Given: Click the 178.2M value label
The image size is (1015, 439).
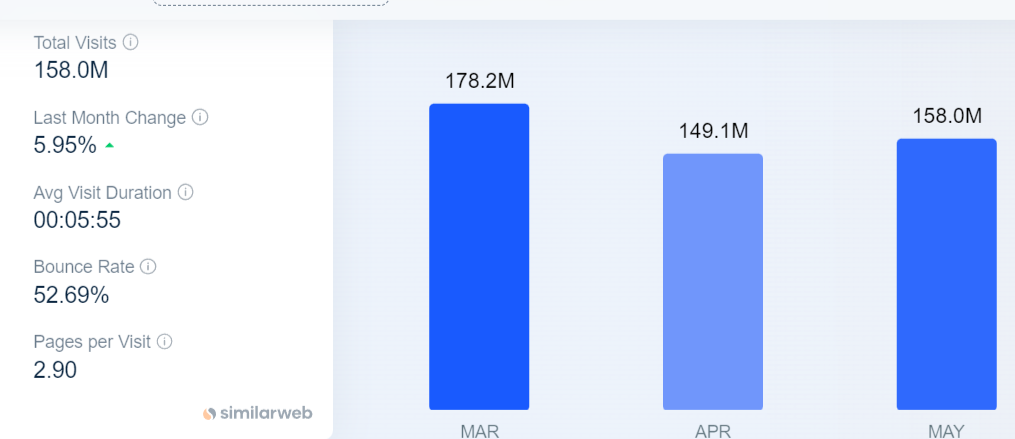Looking at the screenshot, I should coord(480,81).
